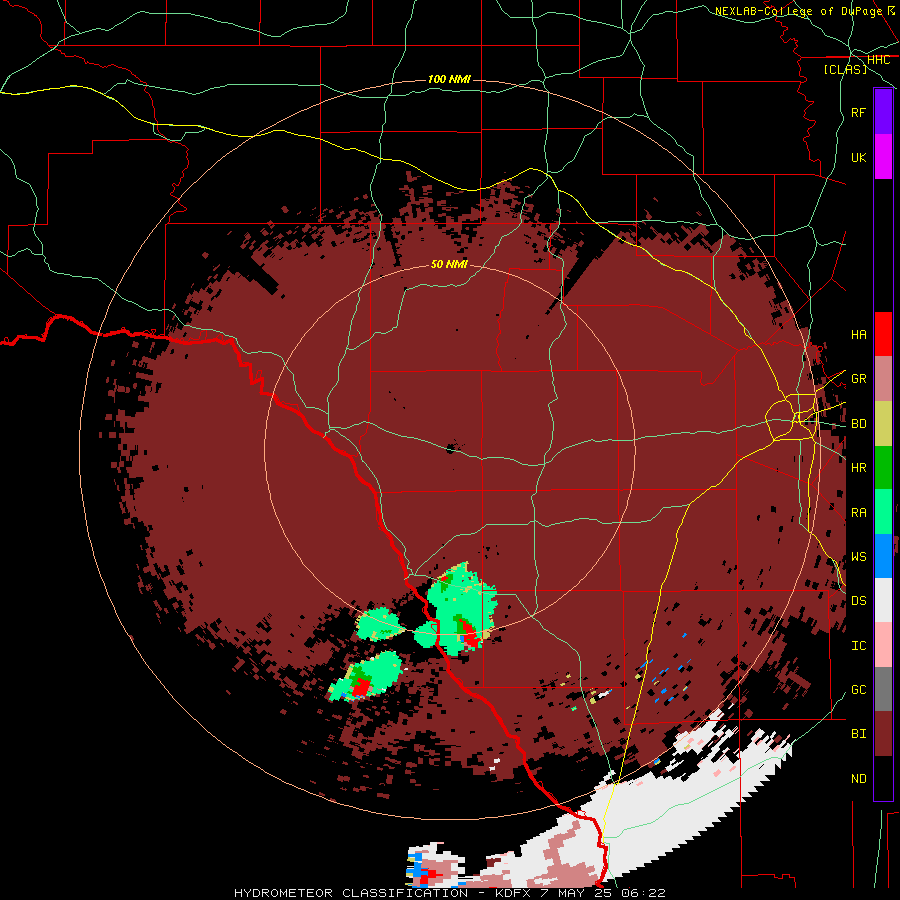Viewport: 900px width, 900px height.
Task: Click the 100 NMI range ring label
Action: (449, 79)
